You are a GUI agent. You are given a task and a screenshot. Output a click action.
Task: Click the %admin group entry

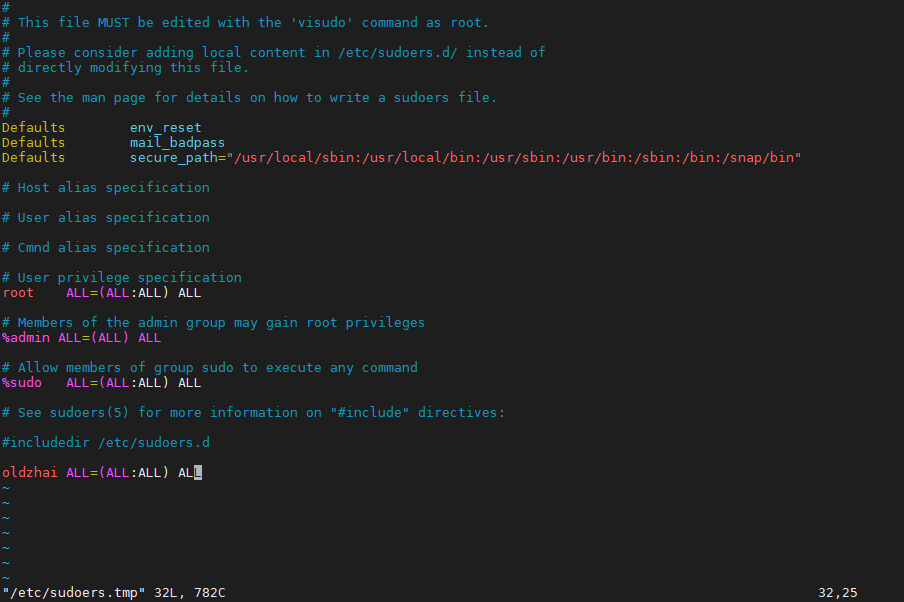pos(26,337)
